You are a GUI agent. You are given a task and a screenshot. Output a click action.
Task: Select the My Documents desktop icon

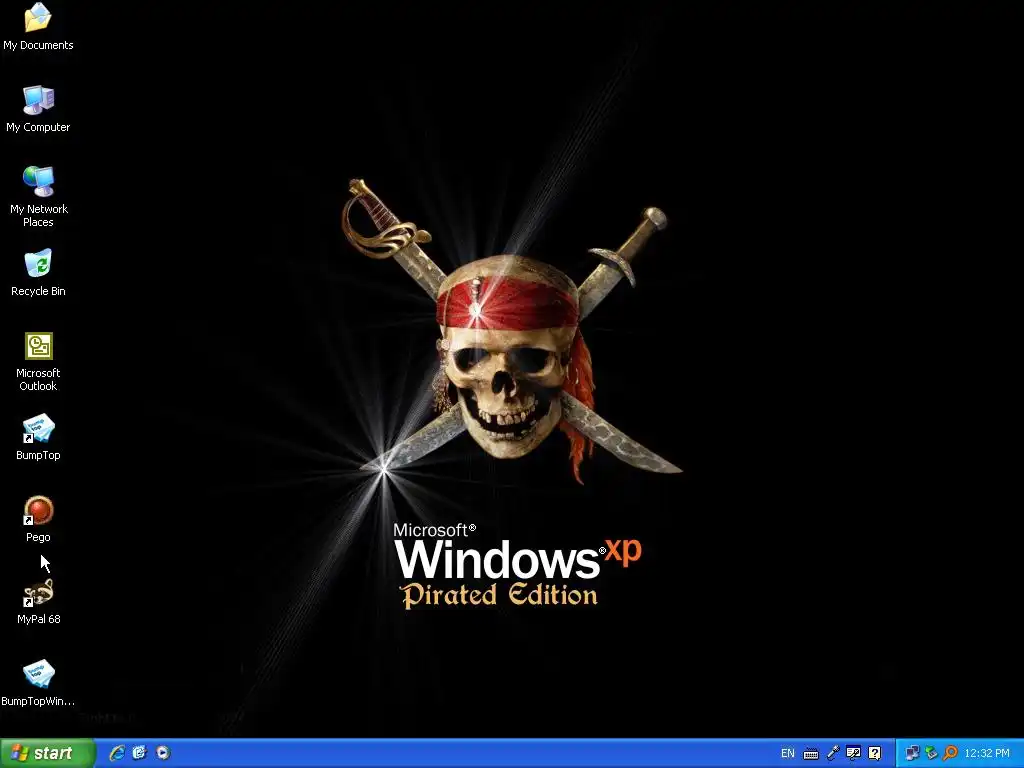coord(38,26)
